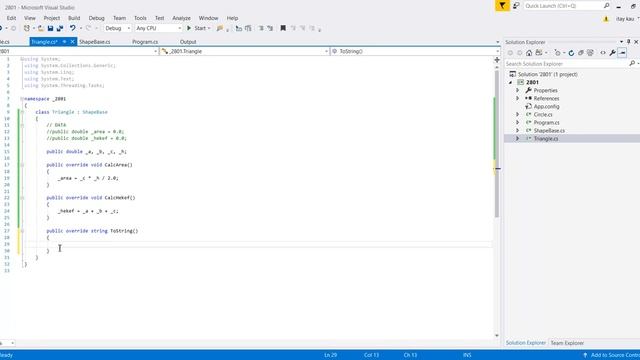Click the New Project toolbar icon
Viewport: 640px width, 360px height.
[x=27, y=28]
